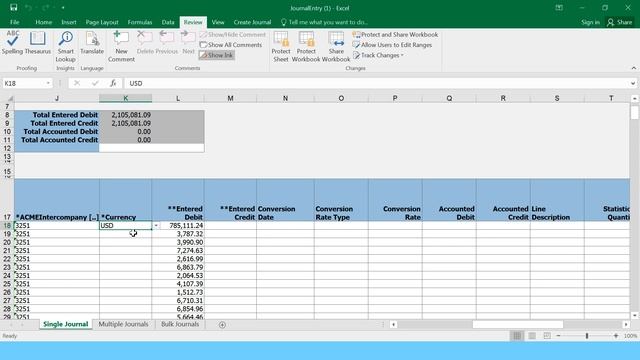Collapse the ribbon with the chevron
The height and width of the screenshot is (360, 640).
click(633, 68)
